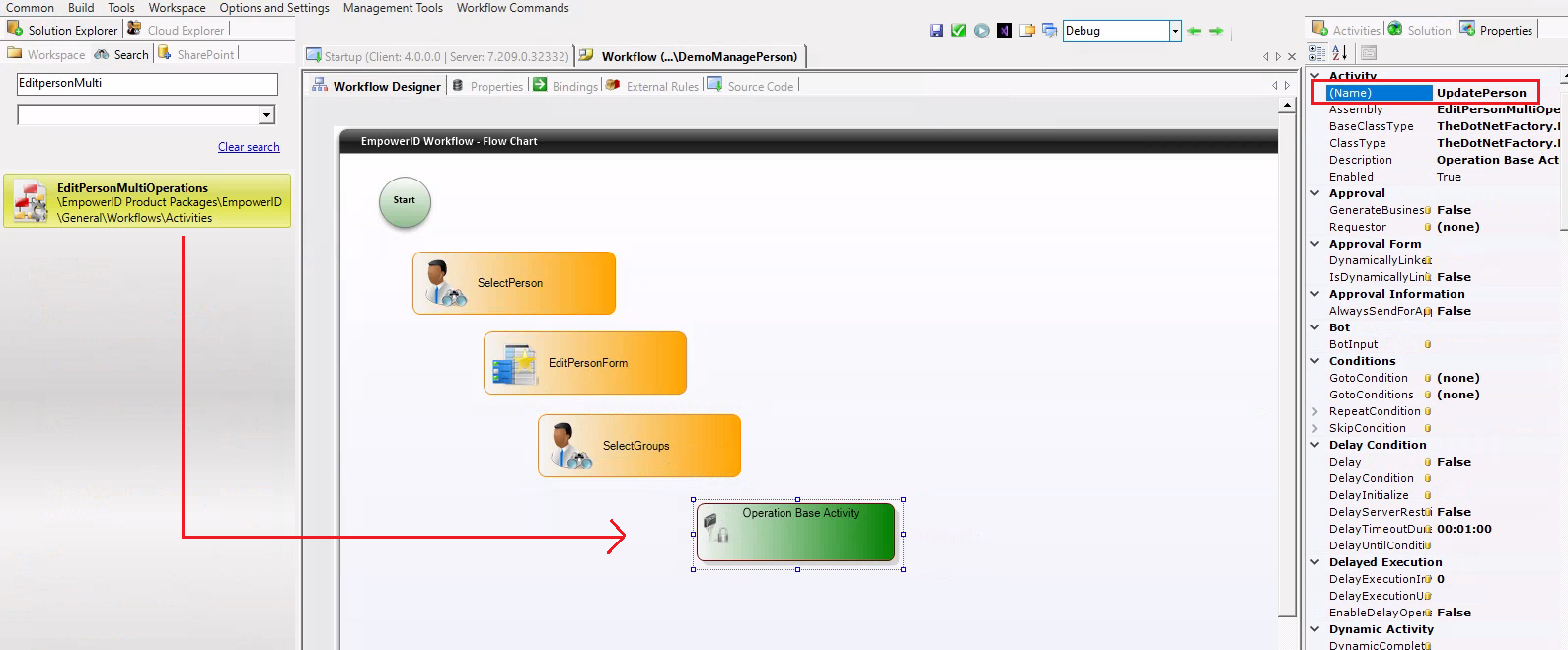Click the green forward arrow icon
The image size is (1568, 650).
(1216, 31)
